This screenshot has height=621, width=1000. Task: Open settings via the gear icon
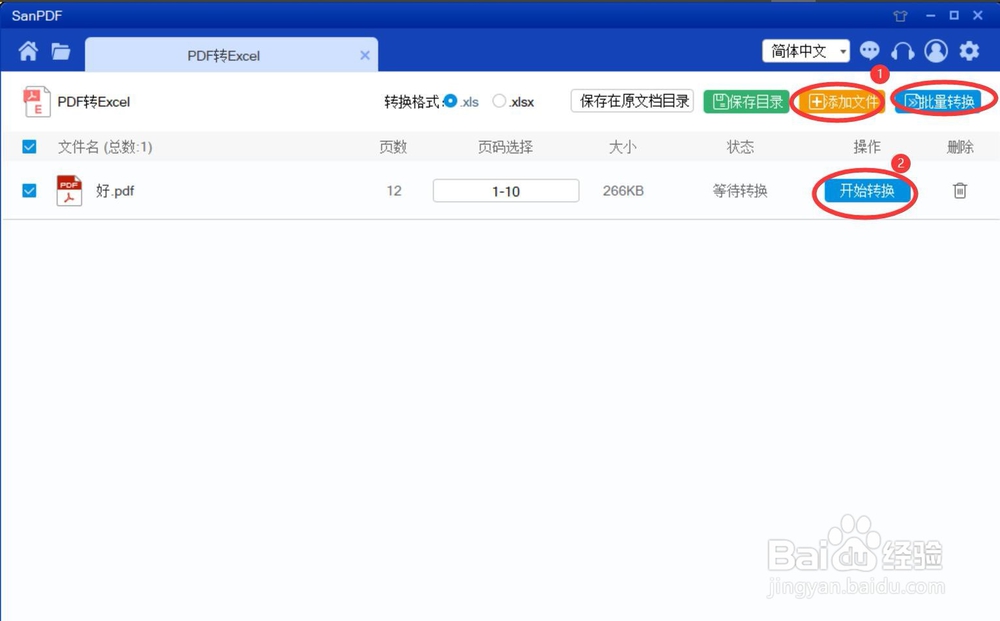[968, 49]
